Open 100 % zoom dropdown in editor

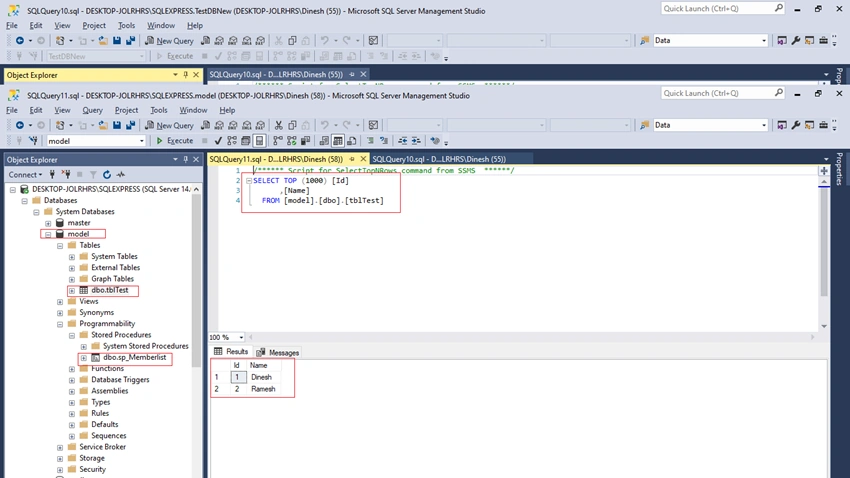point(241,337)
